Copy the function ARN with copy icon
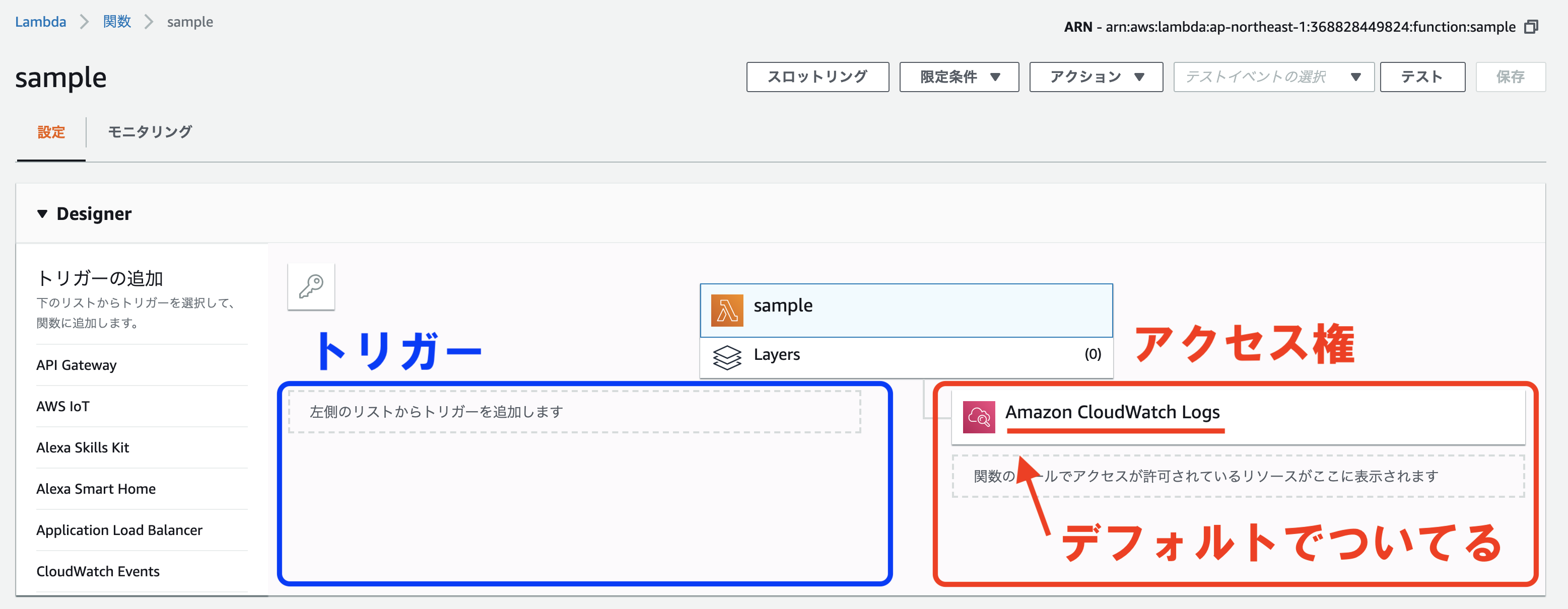This screenshot has width=1568, height=609. [1531, 27]
